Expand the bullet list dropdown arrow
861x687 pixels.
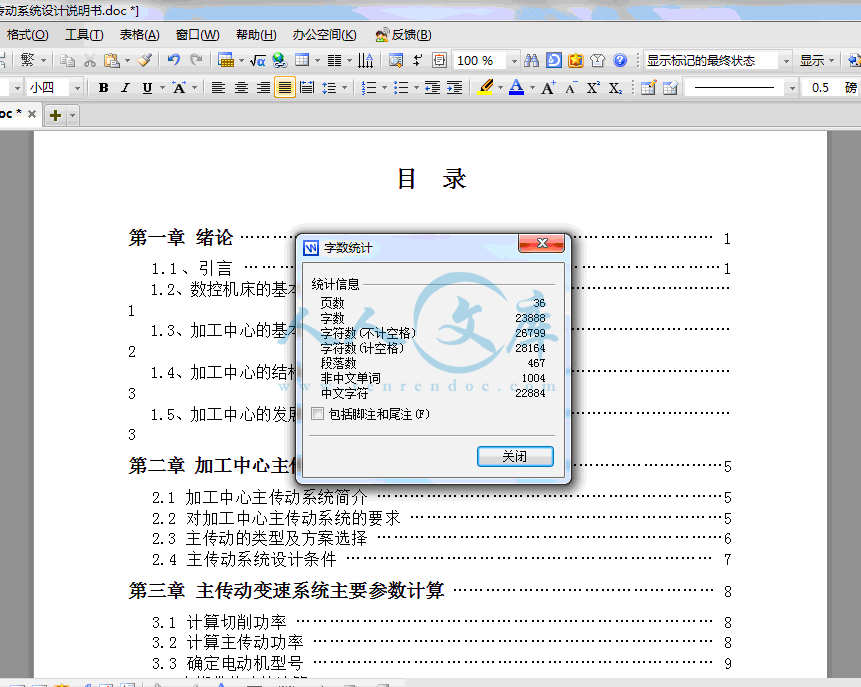(416, 88)
